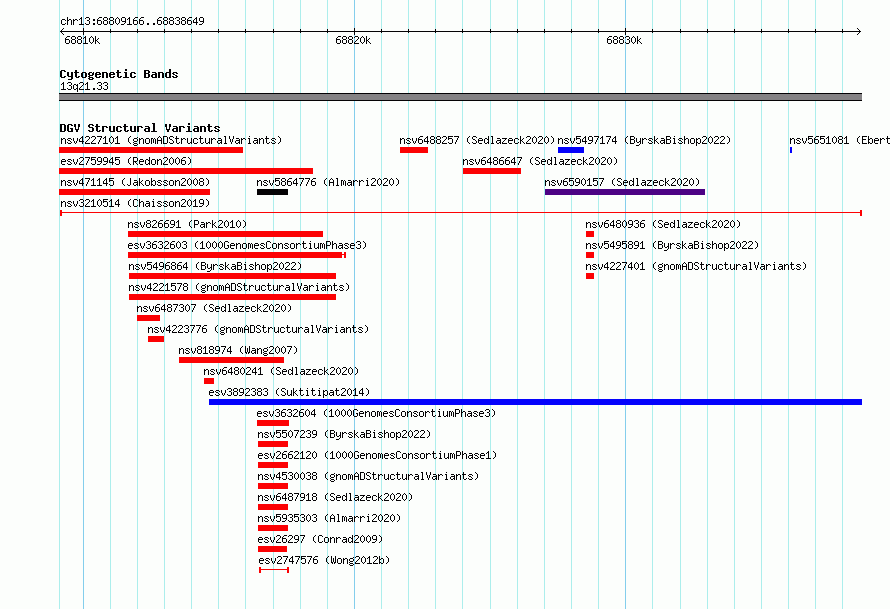Click the long blue bar of esv3892383

(535, 402)
